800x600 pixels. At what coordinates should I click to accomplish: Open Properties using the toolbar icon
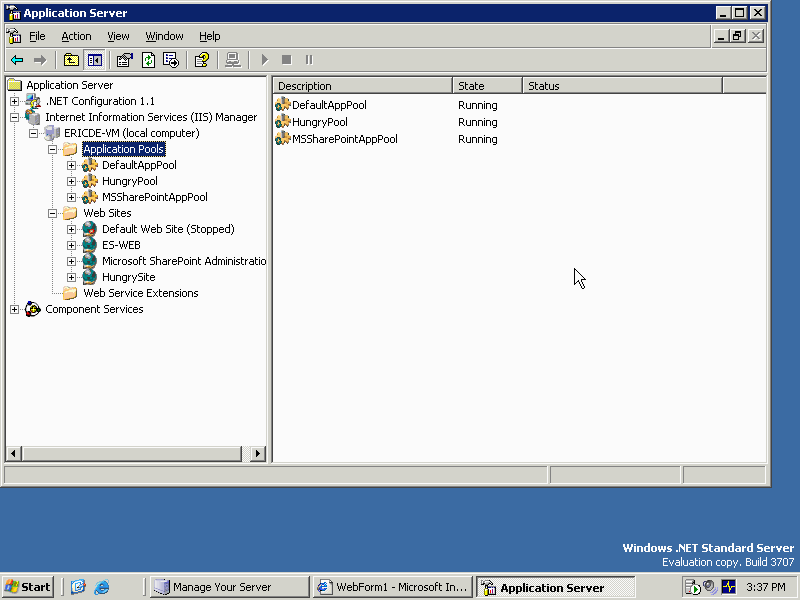124,60
